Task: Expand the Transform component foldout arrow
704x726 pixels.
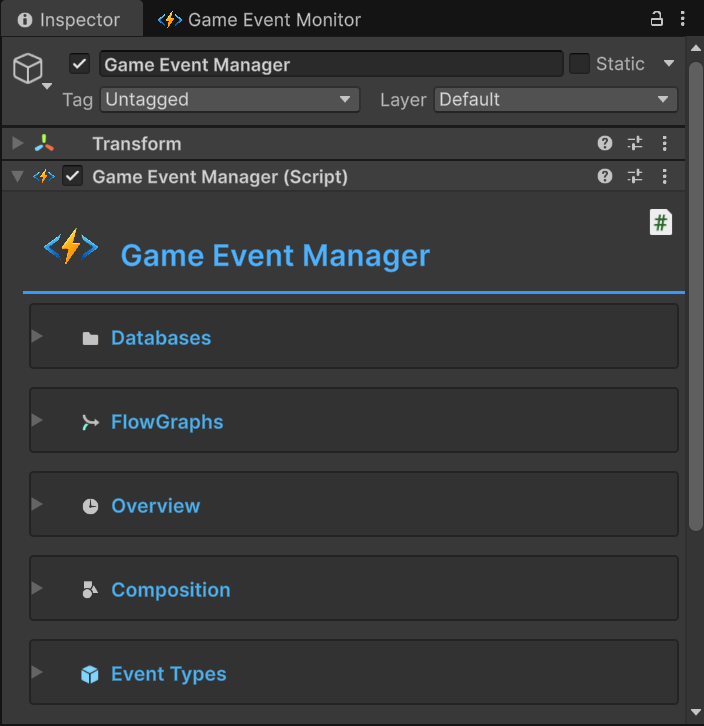Action: tap(17, 144)
